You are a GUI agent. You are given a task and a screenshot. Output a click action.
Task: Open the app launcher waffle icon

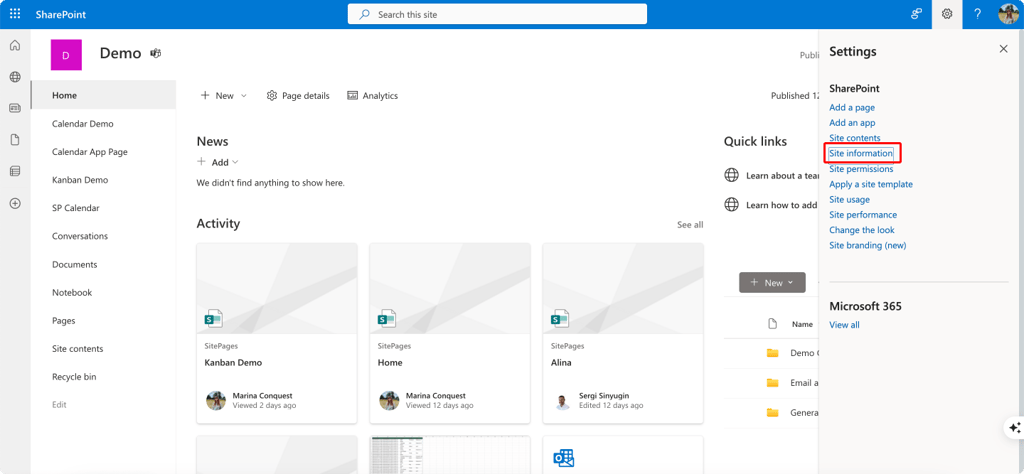point(15,14)
